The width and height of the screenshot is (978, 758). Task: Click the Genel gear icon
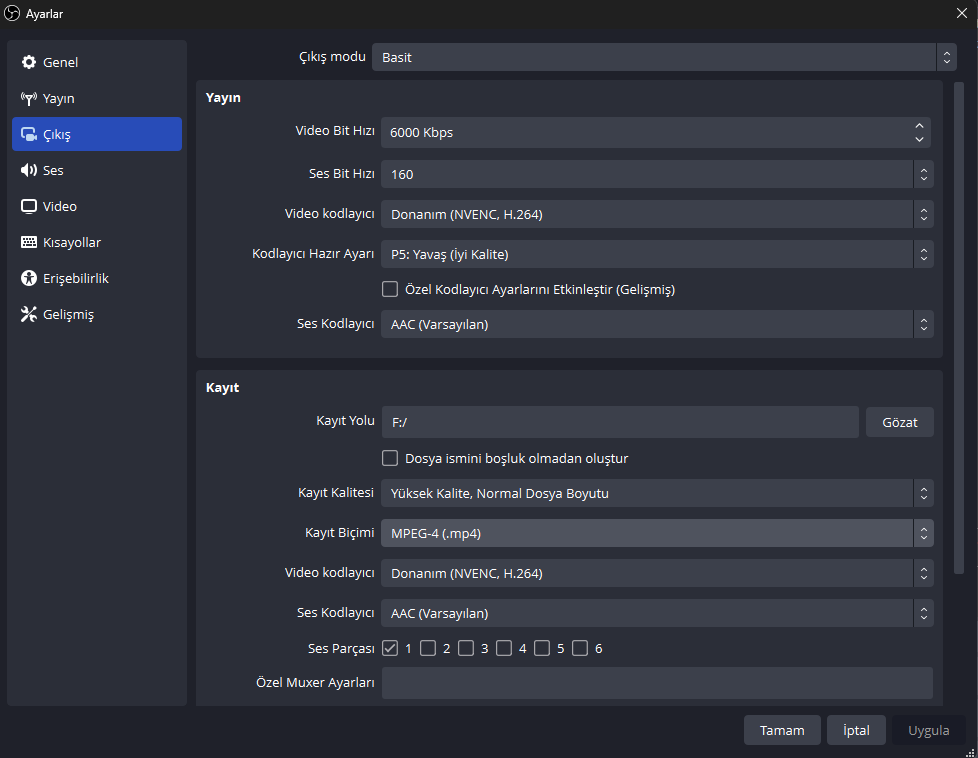29,63
